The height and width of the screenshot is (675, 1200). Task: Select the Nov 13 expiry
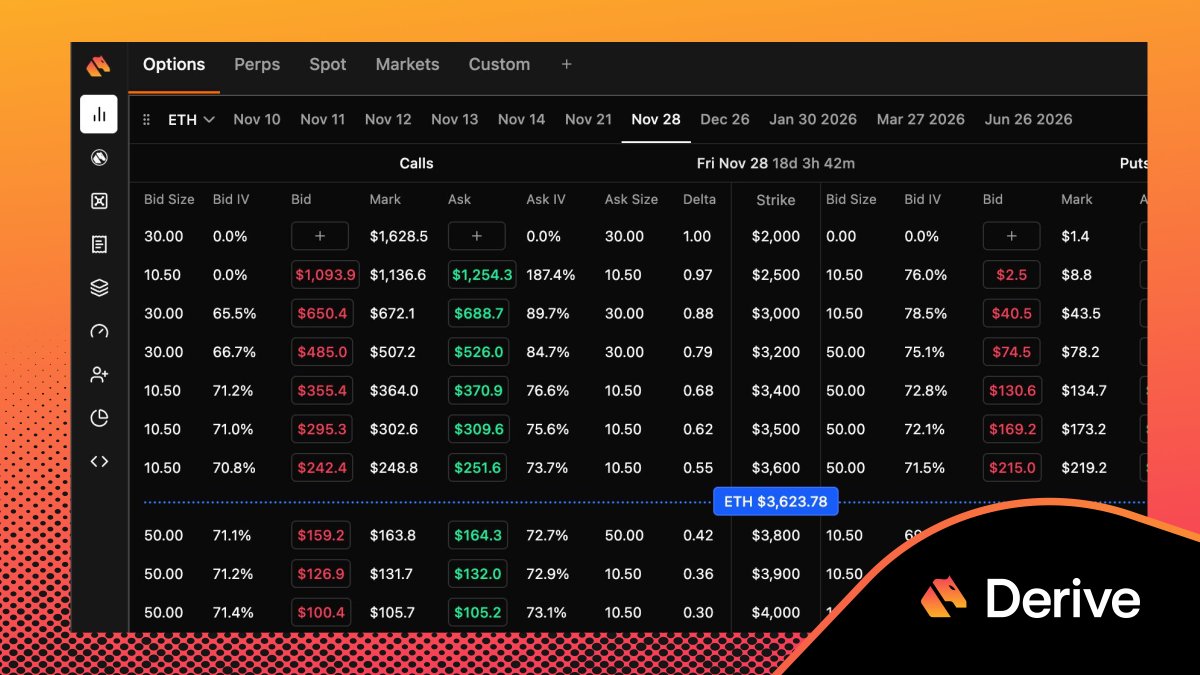click(455, 119)
